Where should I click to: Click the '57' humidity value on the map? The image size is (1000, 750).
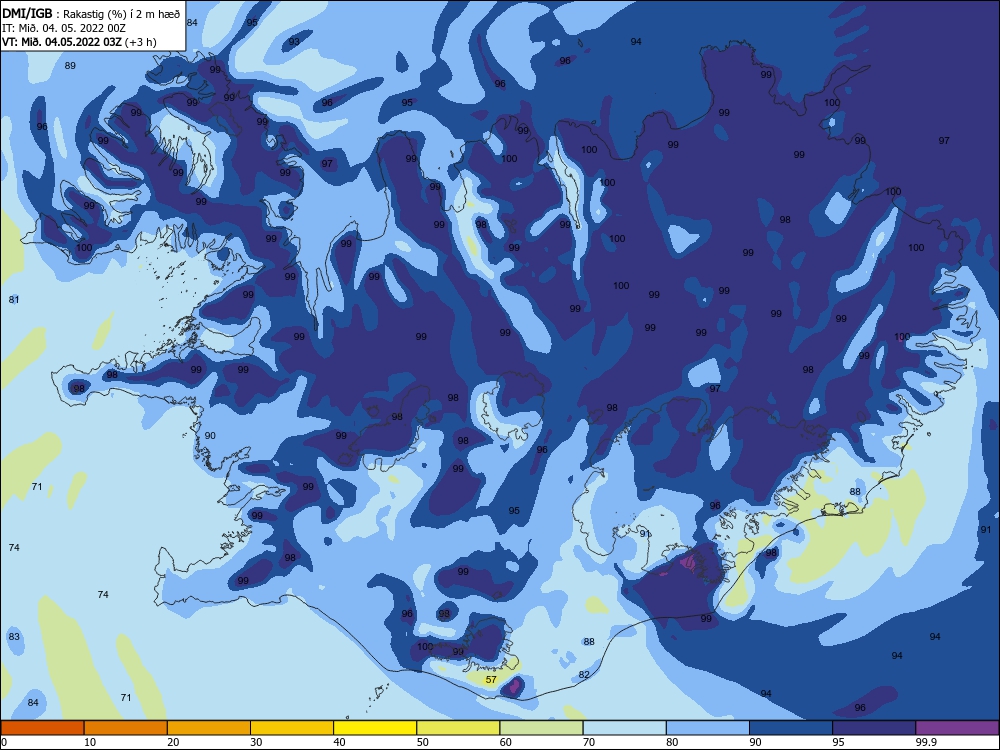point(491,679)
